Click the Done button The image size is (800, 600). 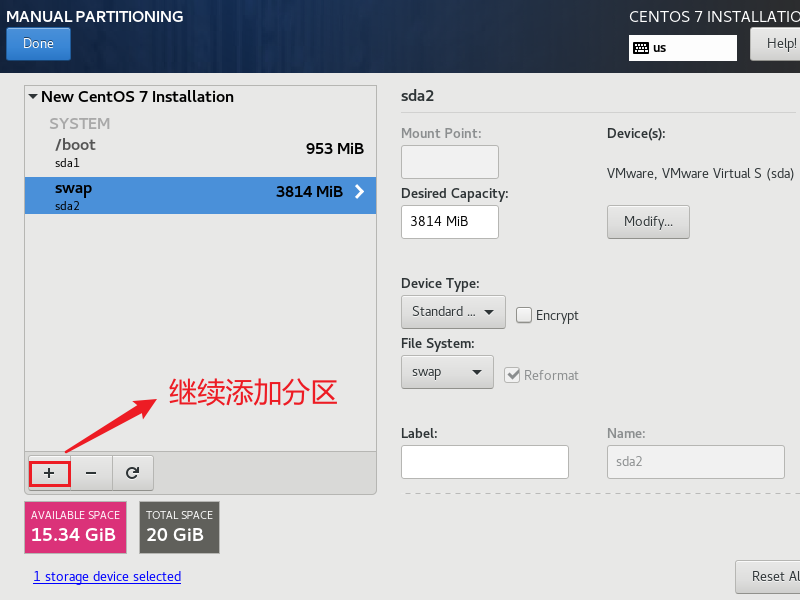tap(38, 44)
